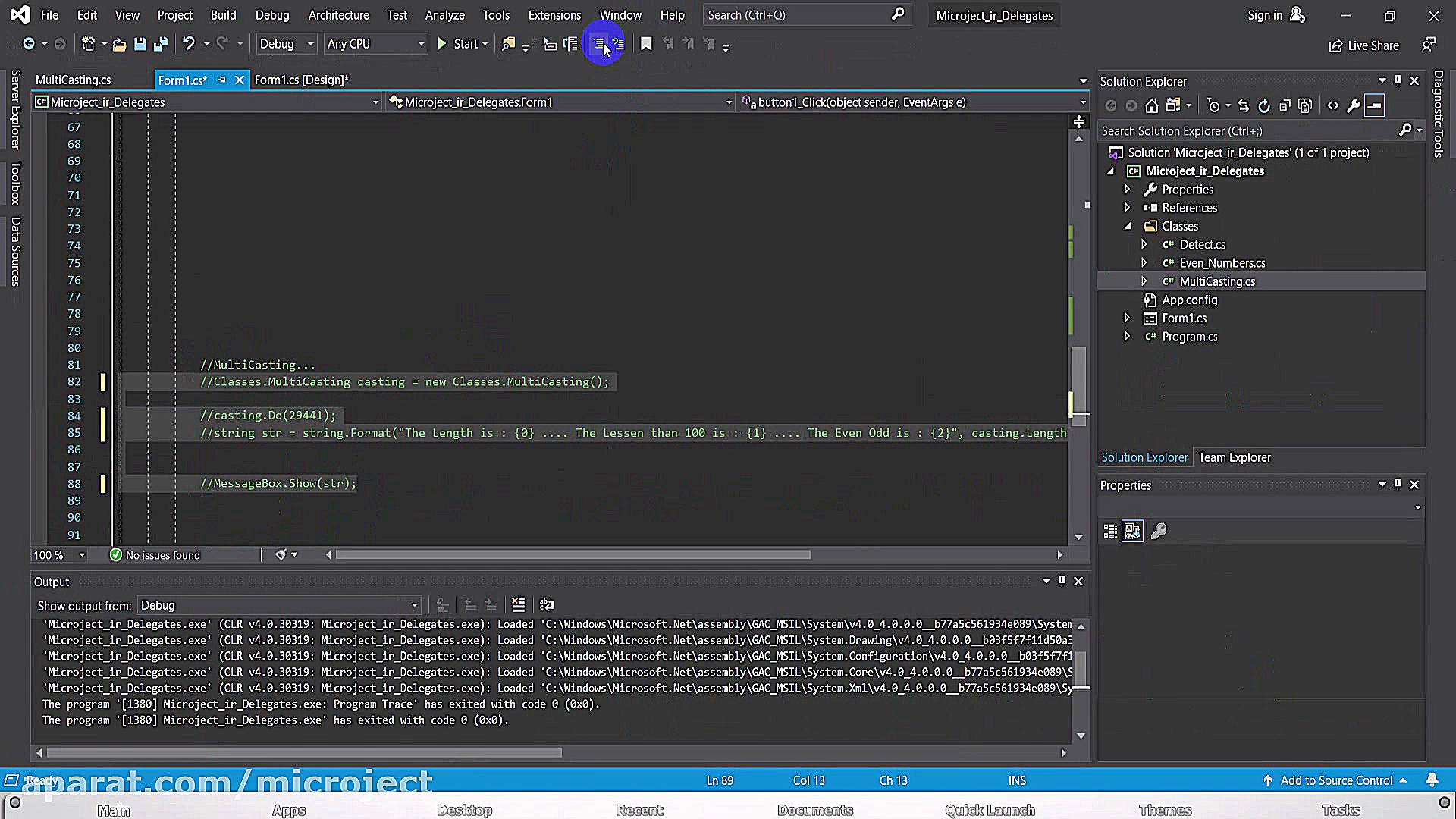
Task: Click Solution Explorer Home icon
Action: pyautogui.click(x=1151, y=105)
